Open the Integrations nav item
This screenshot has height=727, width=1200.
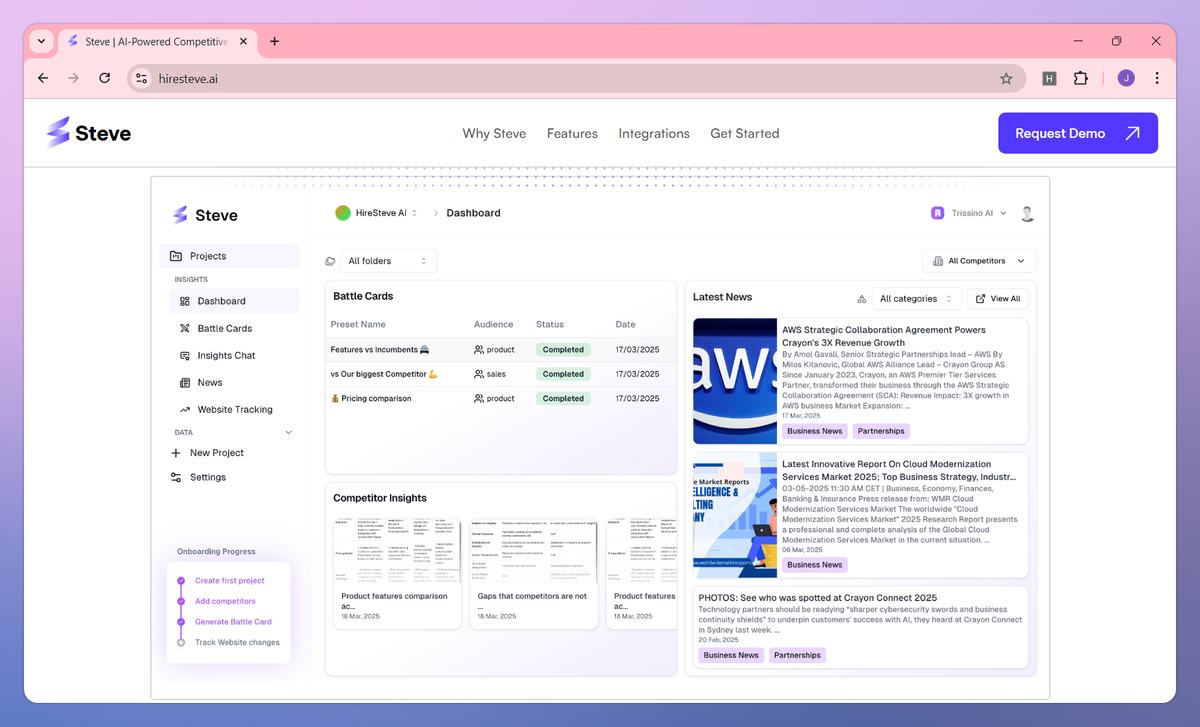click(654, 133)
